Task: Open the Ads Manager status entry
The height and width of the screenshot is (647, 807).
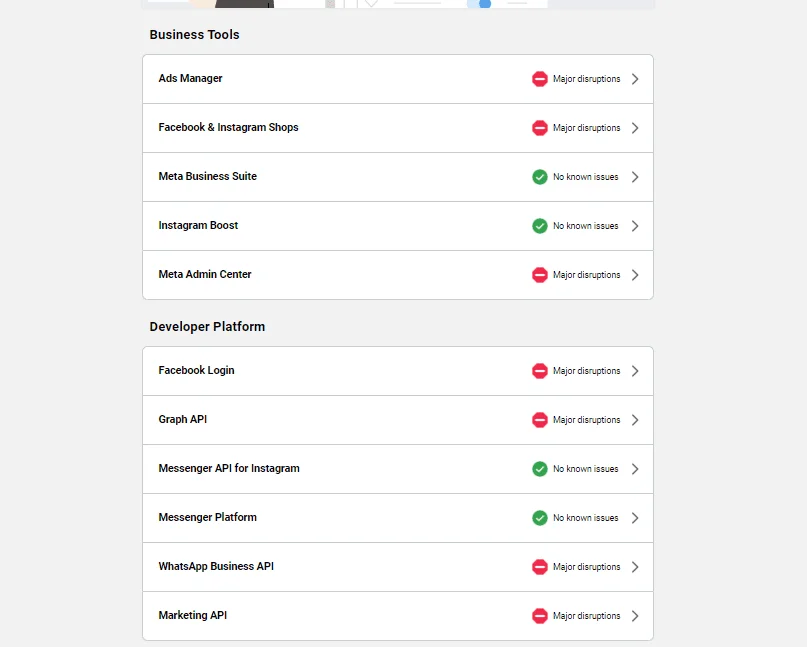Action: [398, 79]
